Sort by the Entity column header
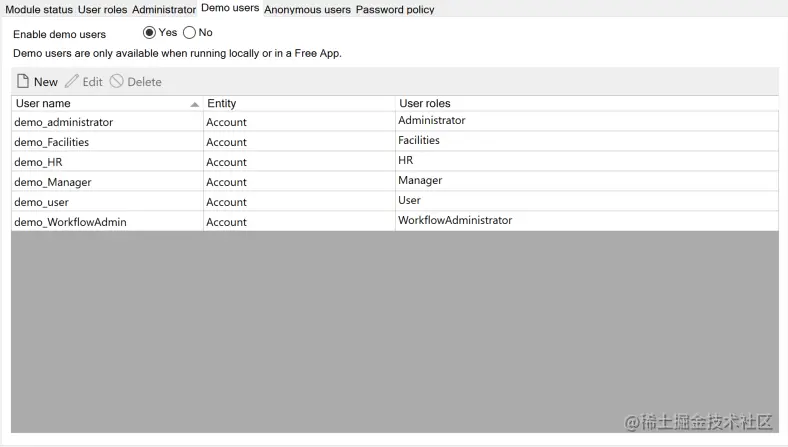Screen dimensions: 788x447 222,104
